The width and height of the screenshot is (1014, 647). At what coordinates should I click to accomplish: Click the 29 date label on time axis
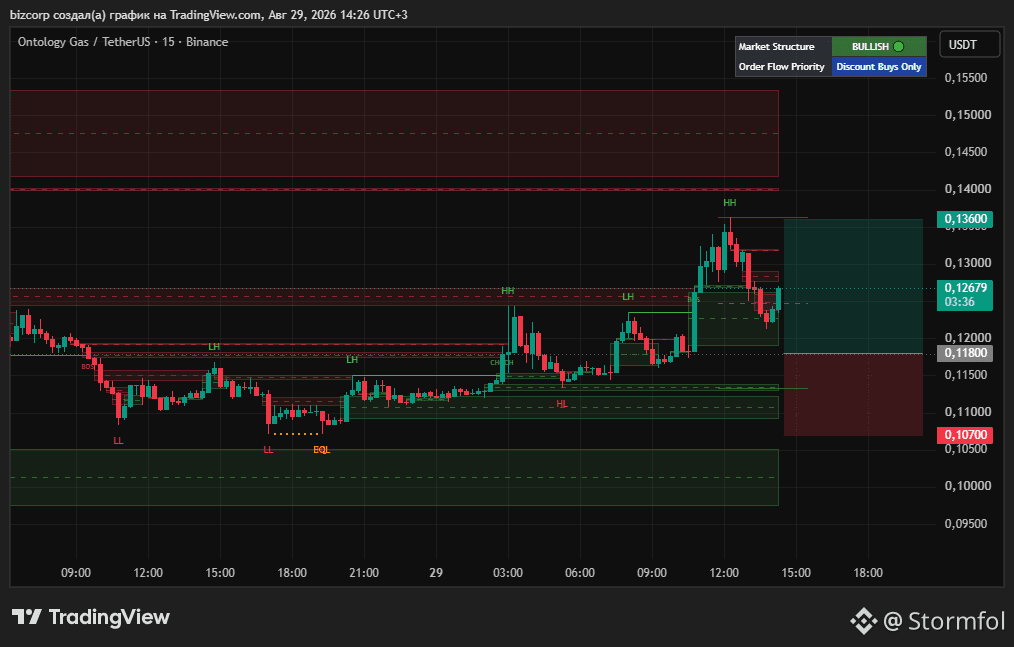(x=436, y=573)
